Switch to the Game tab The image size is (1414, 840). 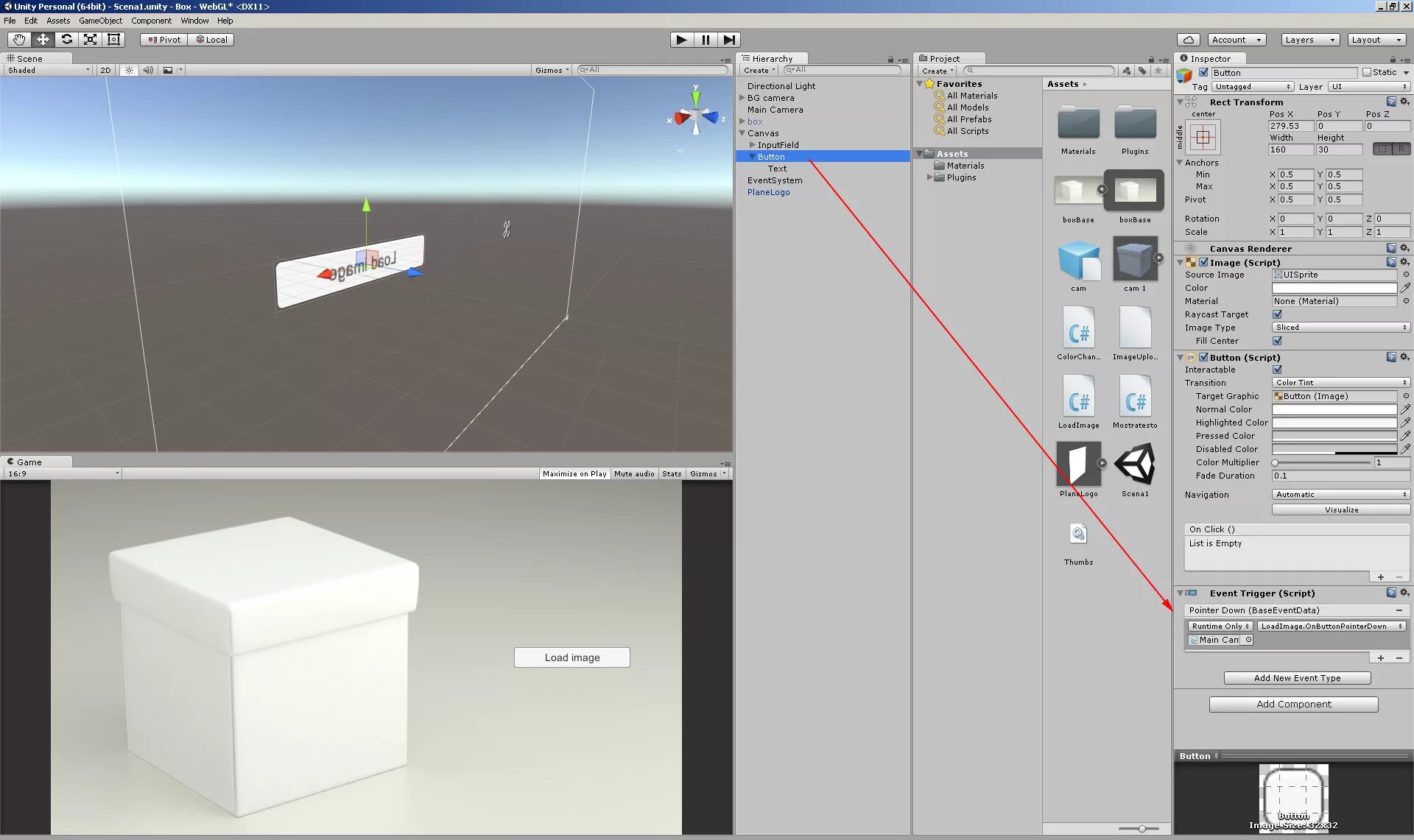coord(29,462)
